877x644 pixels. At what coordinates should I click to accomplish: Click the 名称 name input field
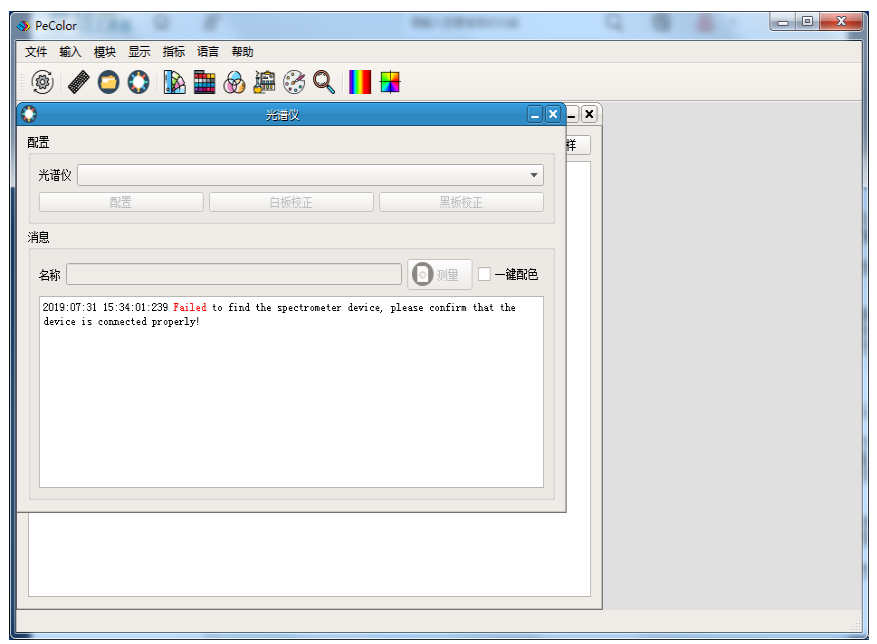(x=234, y=274)
